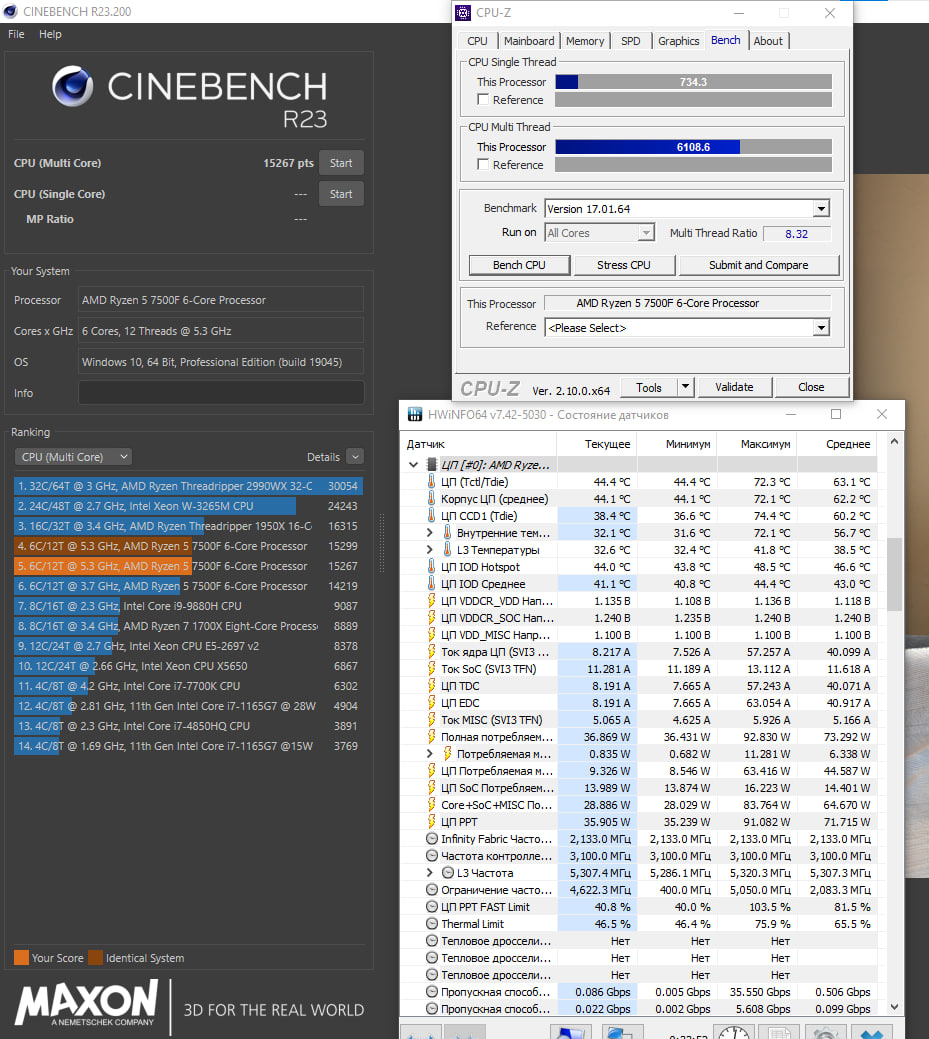Click the Bench CPU button

pyautogui.click(x=519, y=264)
